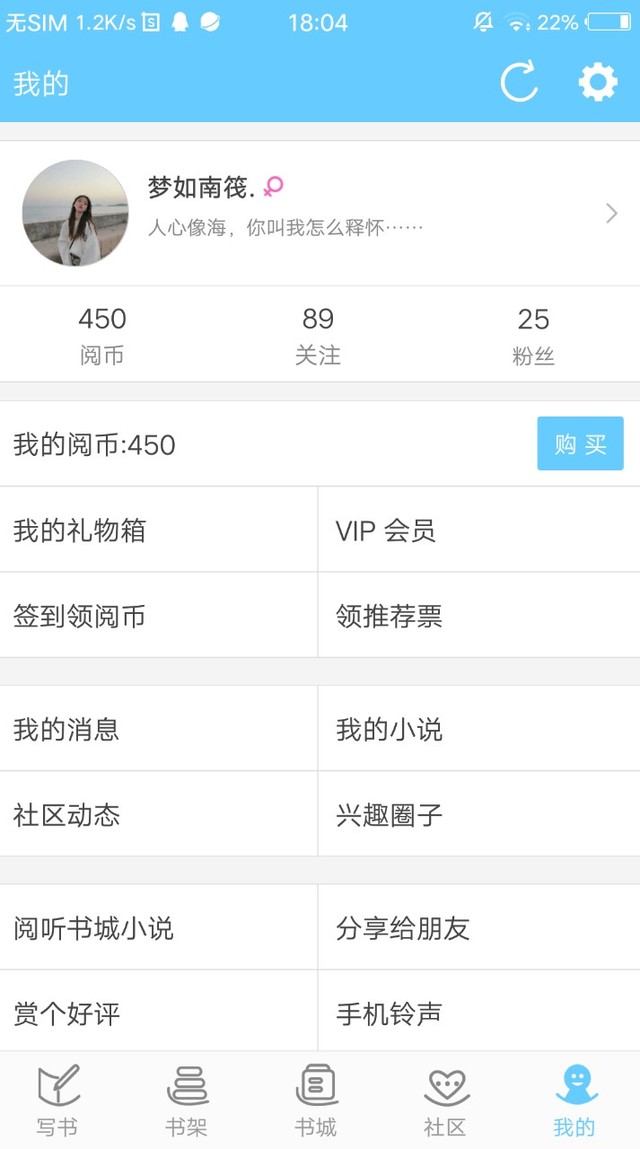Open 我的礼物箱 gift box
The width and height of the screenshot is (640, 1149).
[159, 530]
